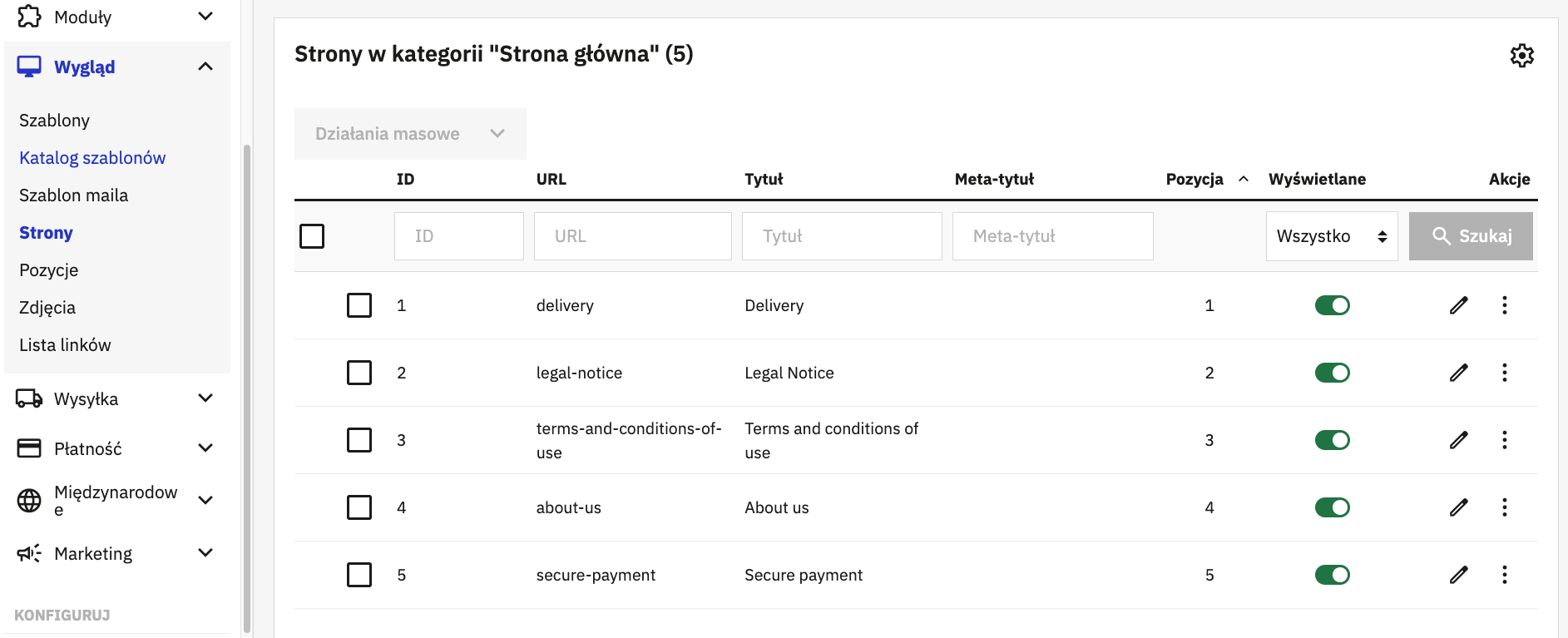1568x638 pixels.
Task: Click the Wysyłka truck icon
Action: (29, 399)
